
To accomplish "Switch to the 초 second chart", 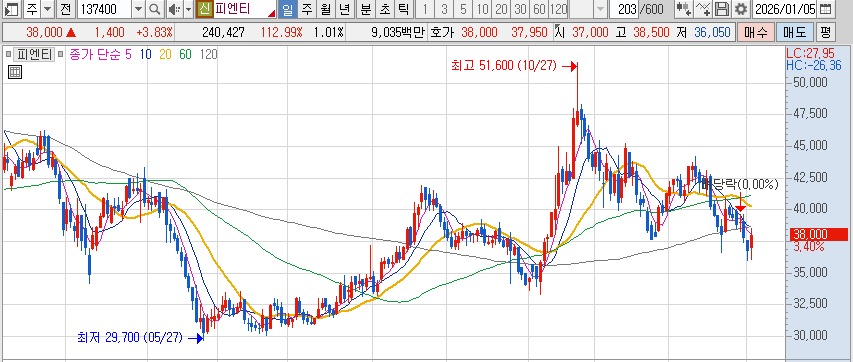I will (x=384, y=9).
